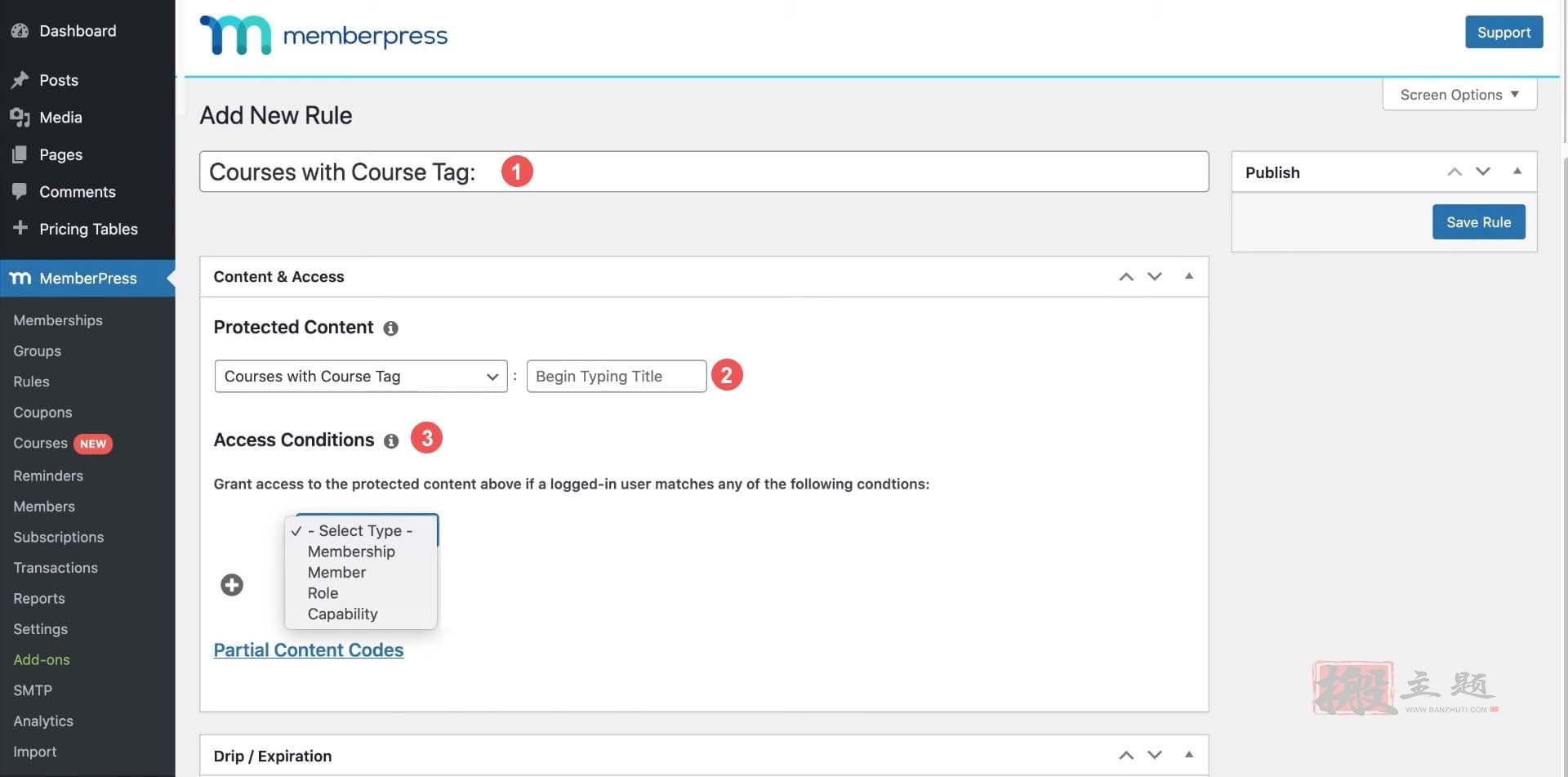Click the Pages icon in sidebar
The height and width of the screenshot is (777, 1568).
point(20,154)
